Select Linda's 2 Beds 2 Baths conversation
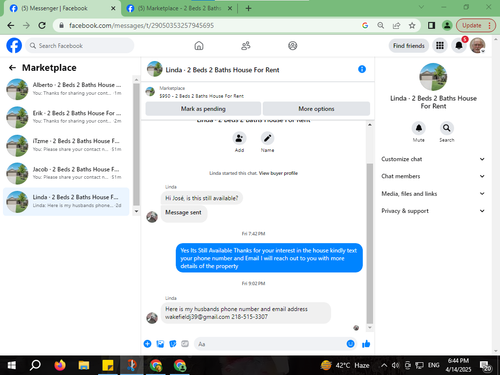The height and width of the screenshot is (375, 500). pos(66,201)
